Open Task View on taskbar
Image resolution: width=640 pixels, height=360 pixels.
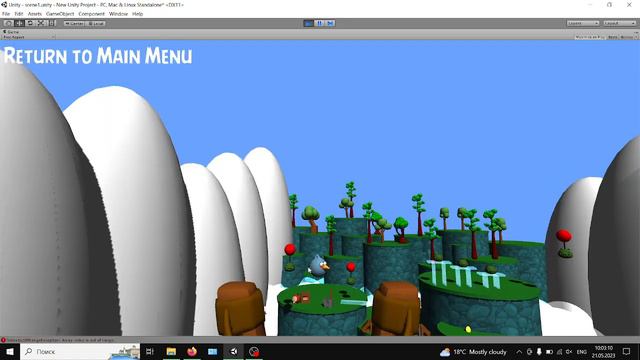point(150,351)
